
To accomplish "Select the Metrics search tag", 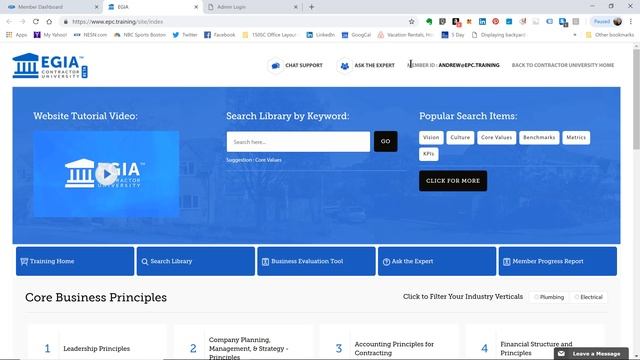I will [x=576, y=138].
